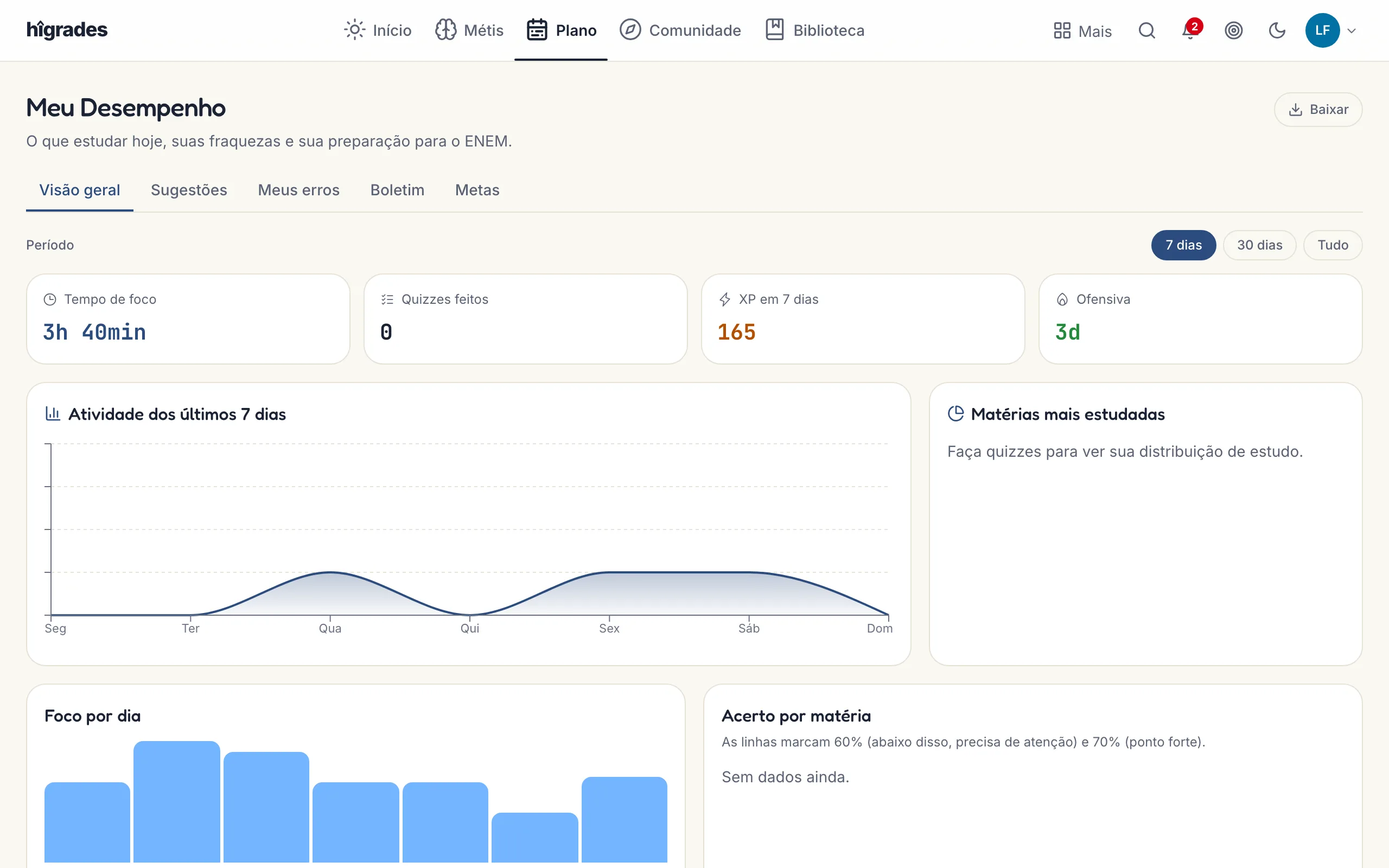Click the target goals icon in header
This screenshot has height=868, width=1389.
click(1233, 30)
